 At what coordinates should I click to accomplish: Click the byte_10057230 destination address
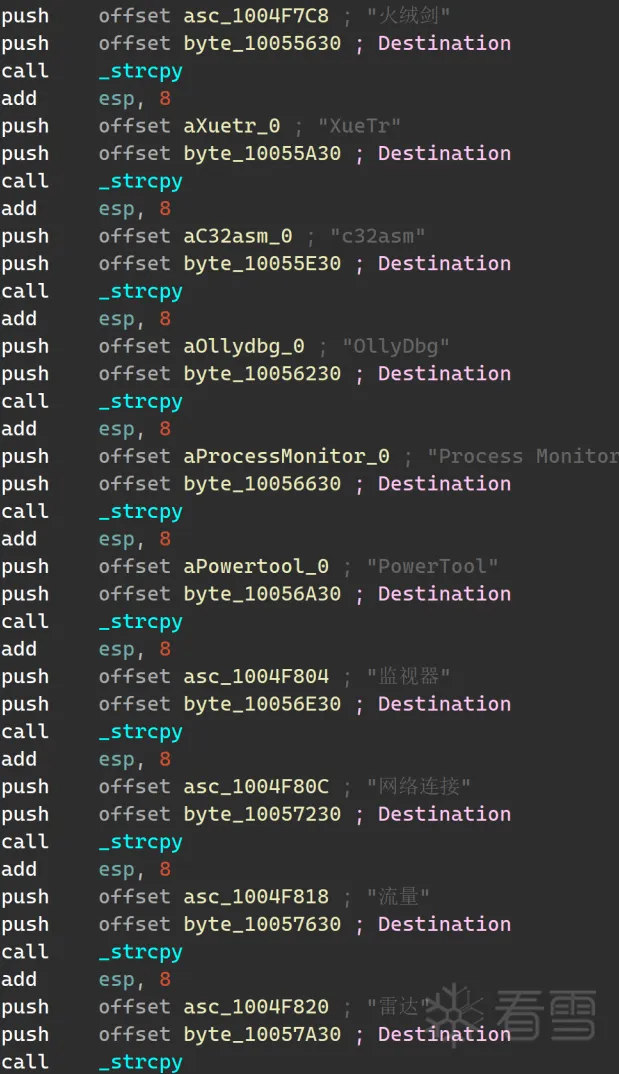pos(262,814)
